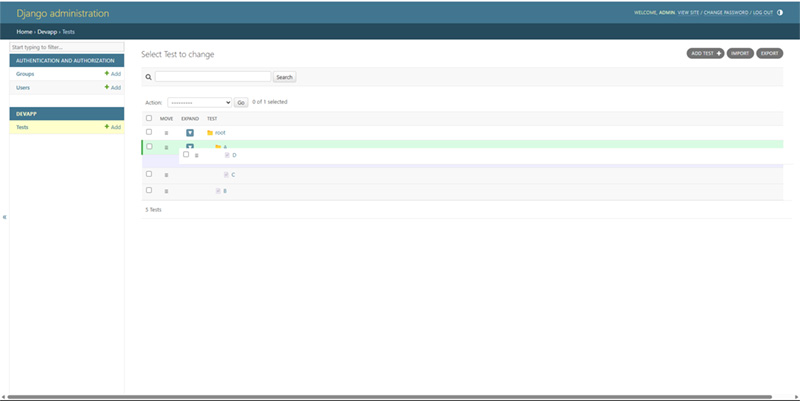The width and height of the screenshot is (800, 401).
Task: Click the yellow folder icon beside root
Action: 210,133
